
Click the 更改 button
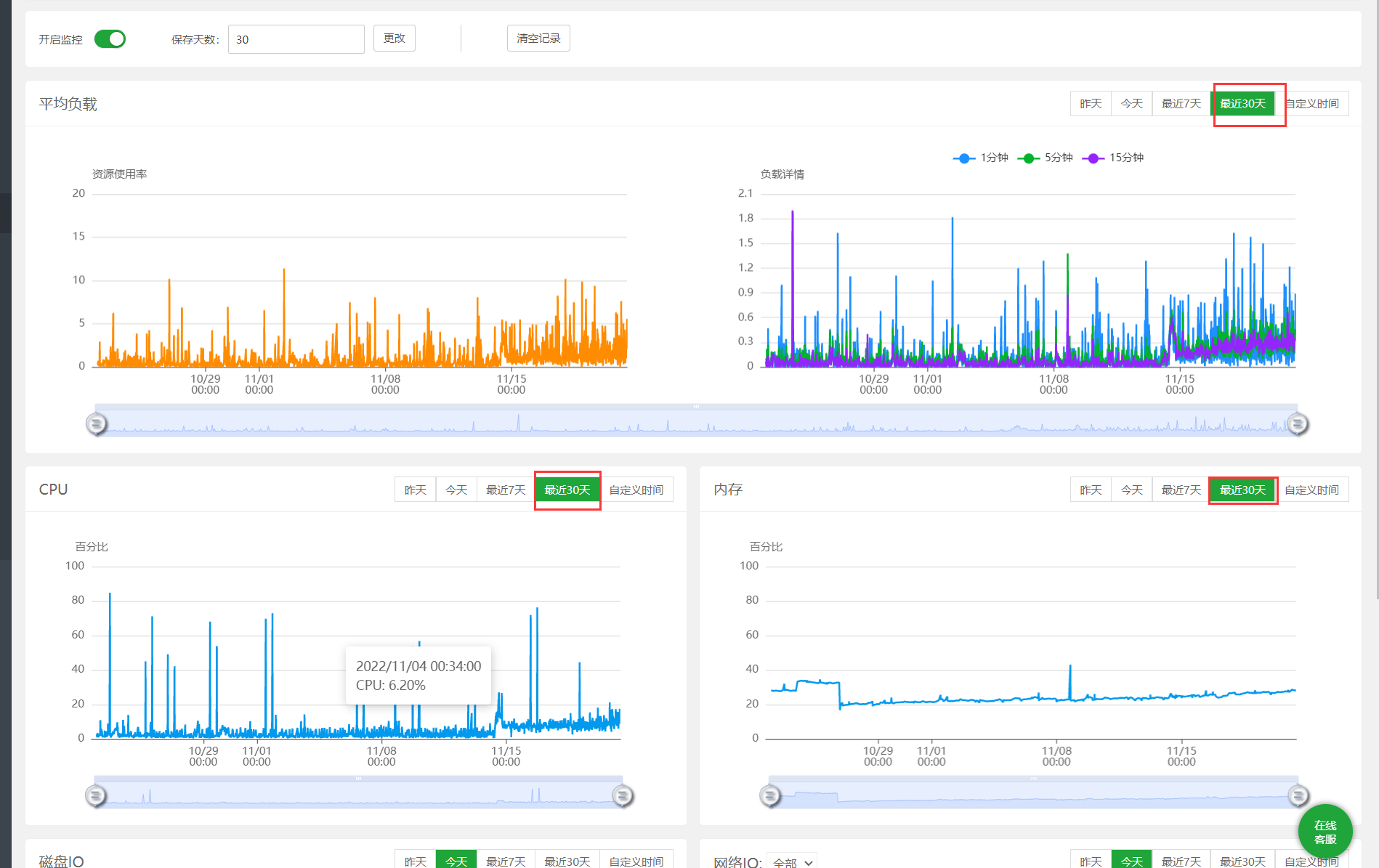[x=395, y=38]
